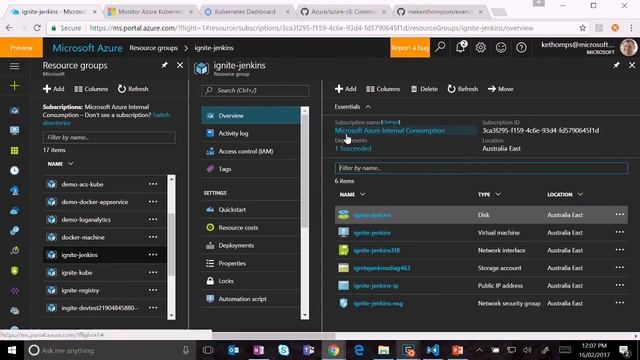Click the search magnifier in top bar
The image size is (640, 360).
(x=440, y=47)
